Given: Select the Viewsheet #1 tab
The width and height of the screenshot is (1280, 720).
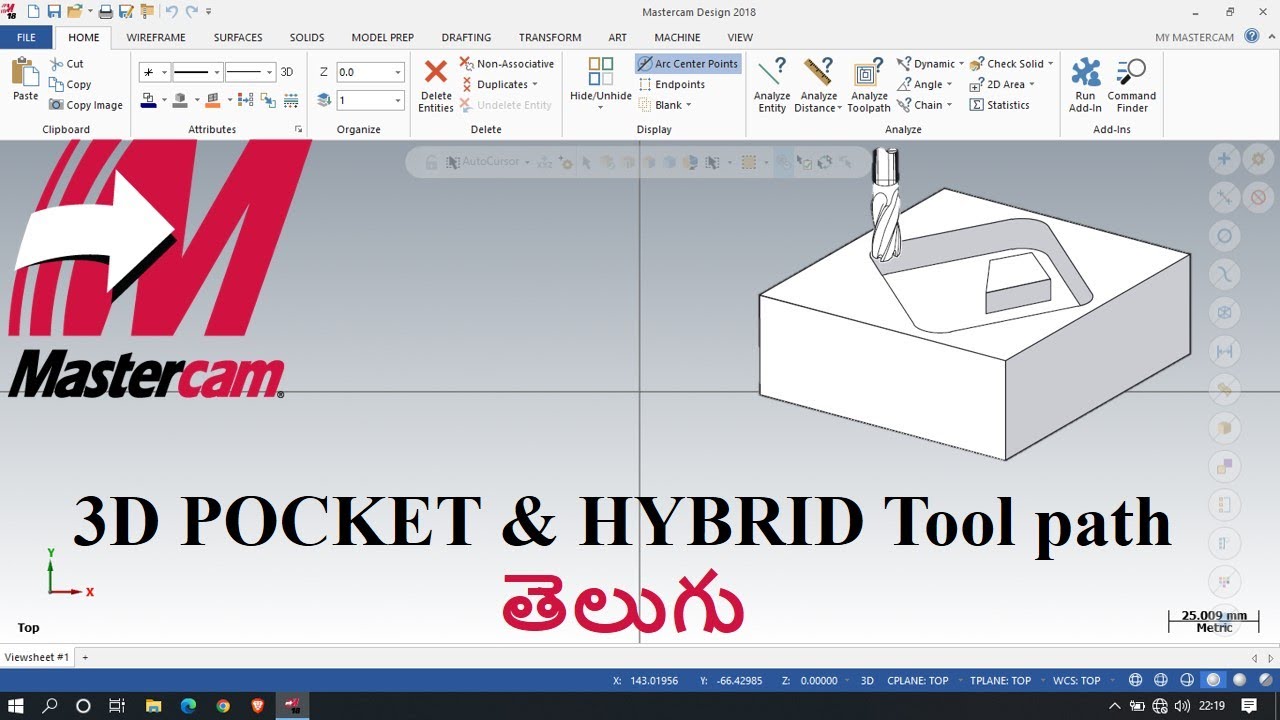Looking at the screenshot, I should tap(37, 657).
